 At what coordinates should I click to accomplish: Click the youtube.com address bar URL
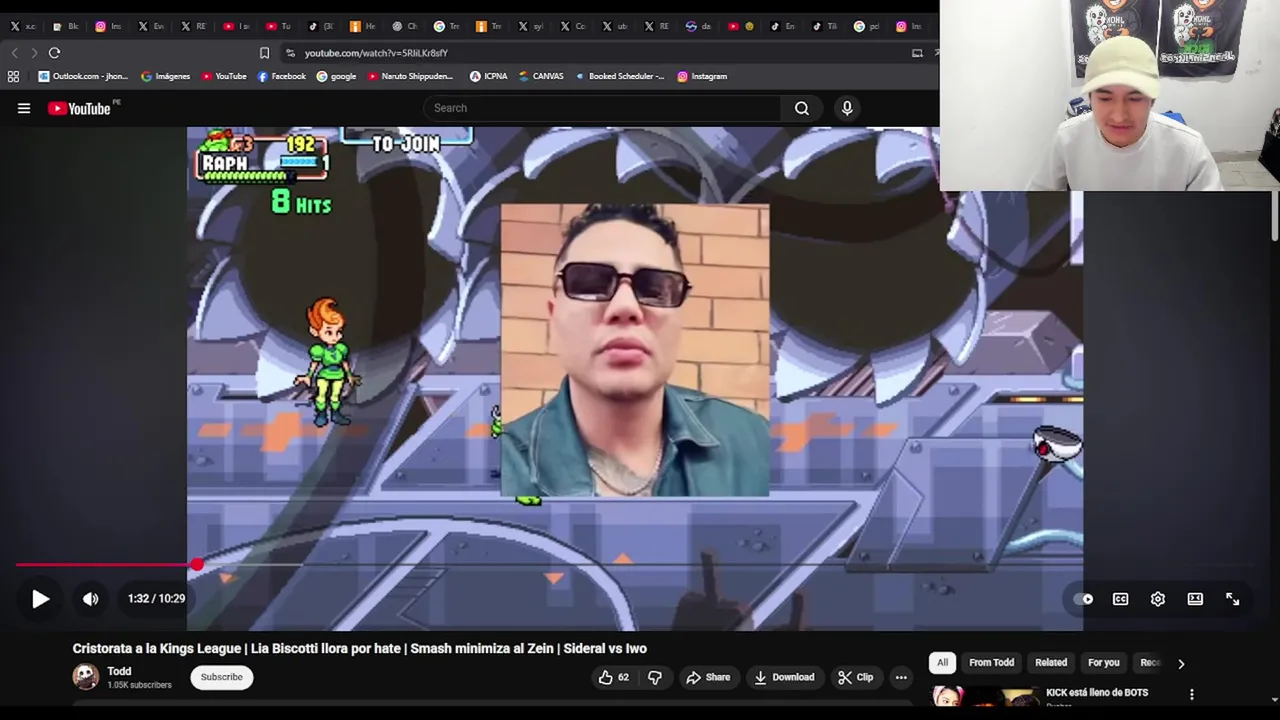[376, 53]
